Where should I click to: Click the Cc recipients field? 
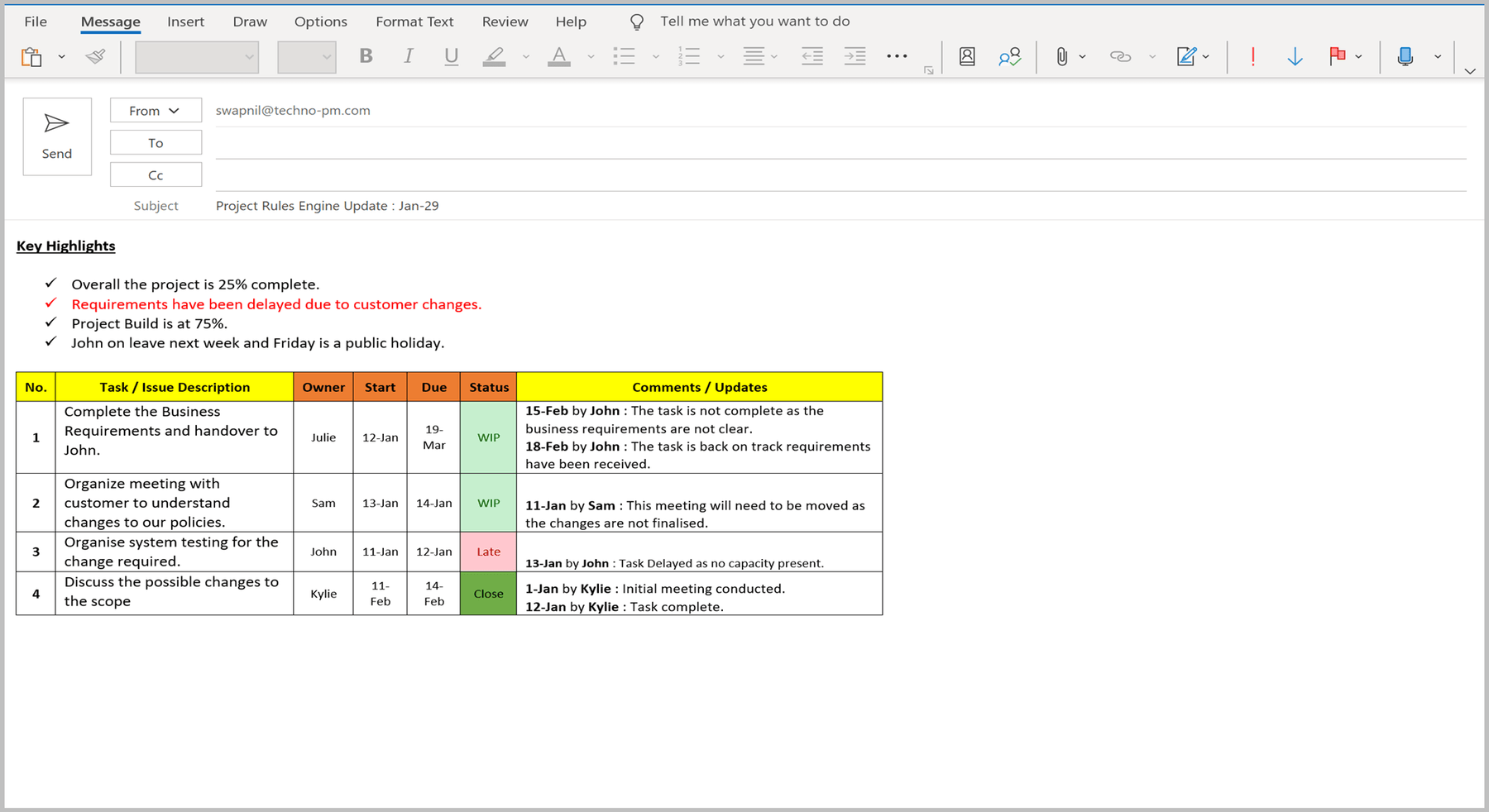(840, 175)
